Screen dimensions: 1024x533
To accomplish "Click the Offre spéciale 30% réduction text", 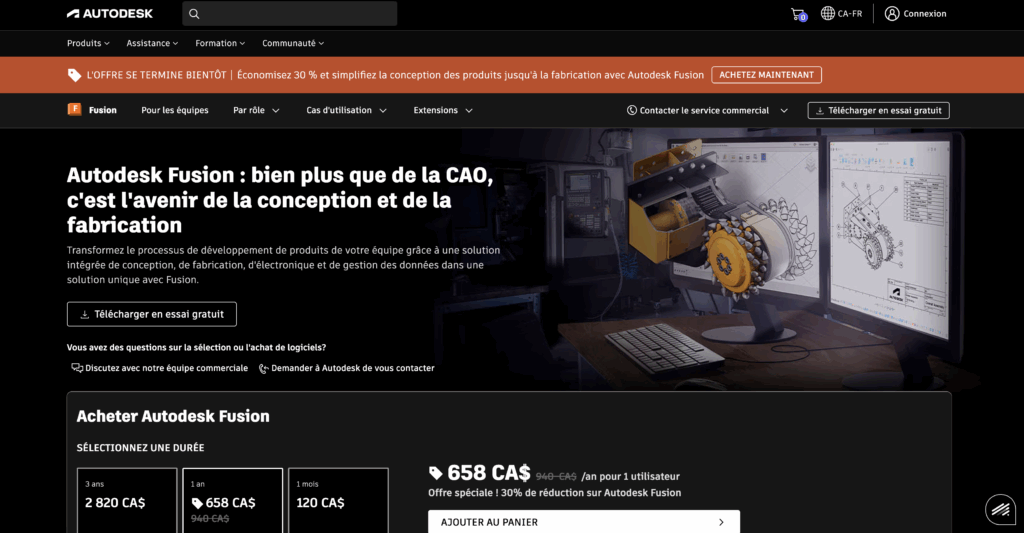I will (554, 493).
